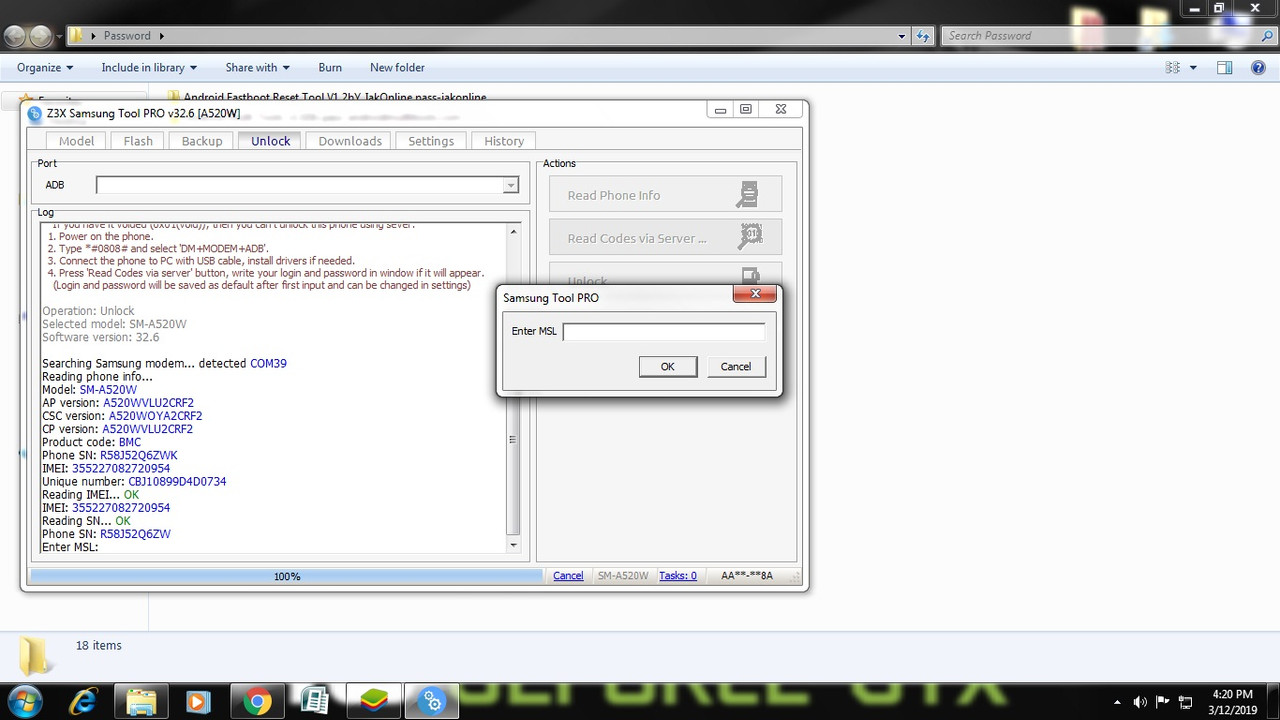This screenshot has width=1280, height=720.
Task: Click the SM-A520W status bar entry
Action: 623,576
